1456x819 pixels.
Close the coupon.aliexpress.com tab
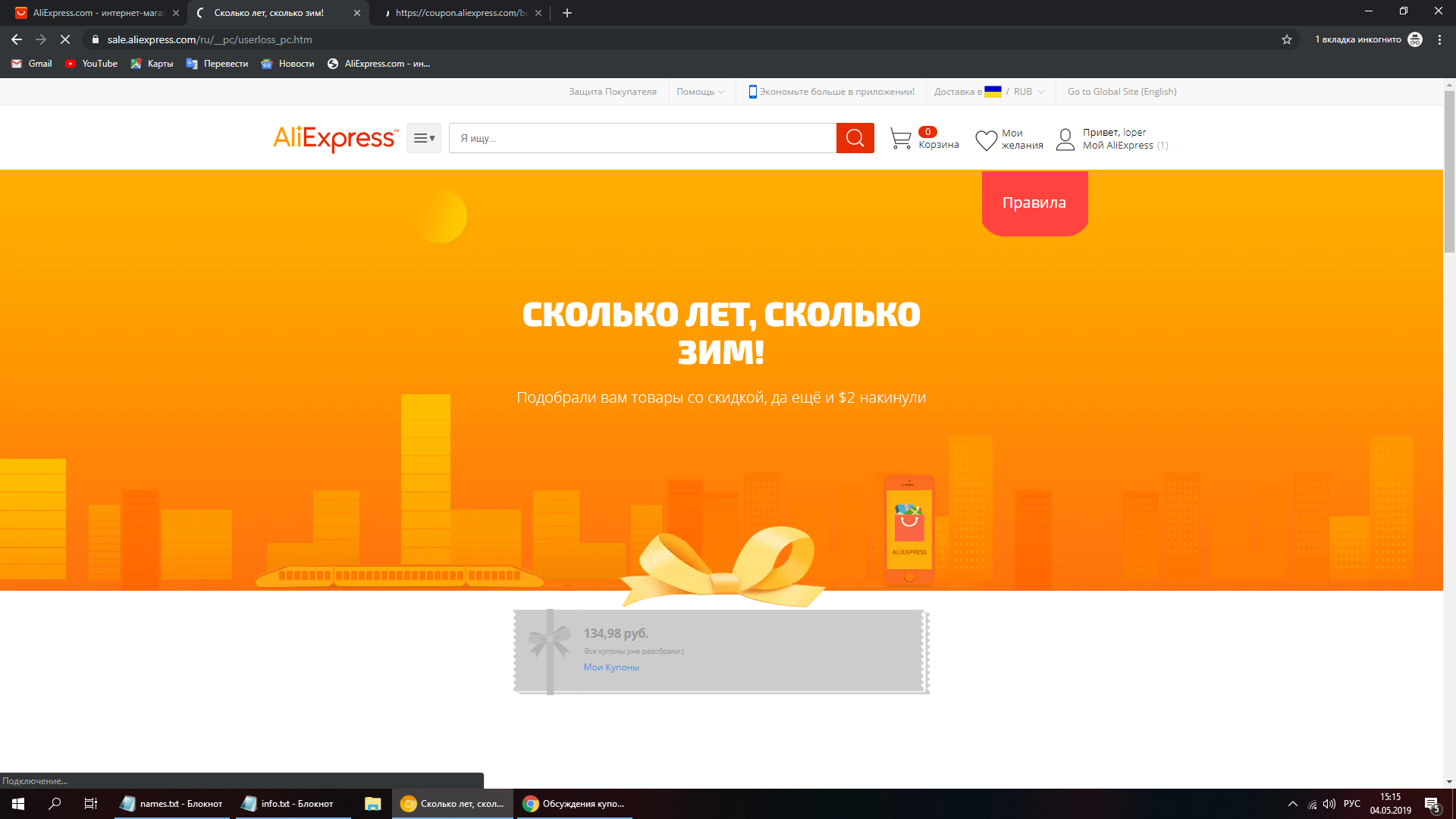[538, 13]
